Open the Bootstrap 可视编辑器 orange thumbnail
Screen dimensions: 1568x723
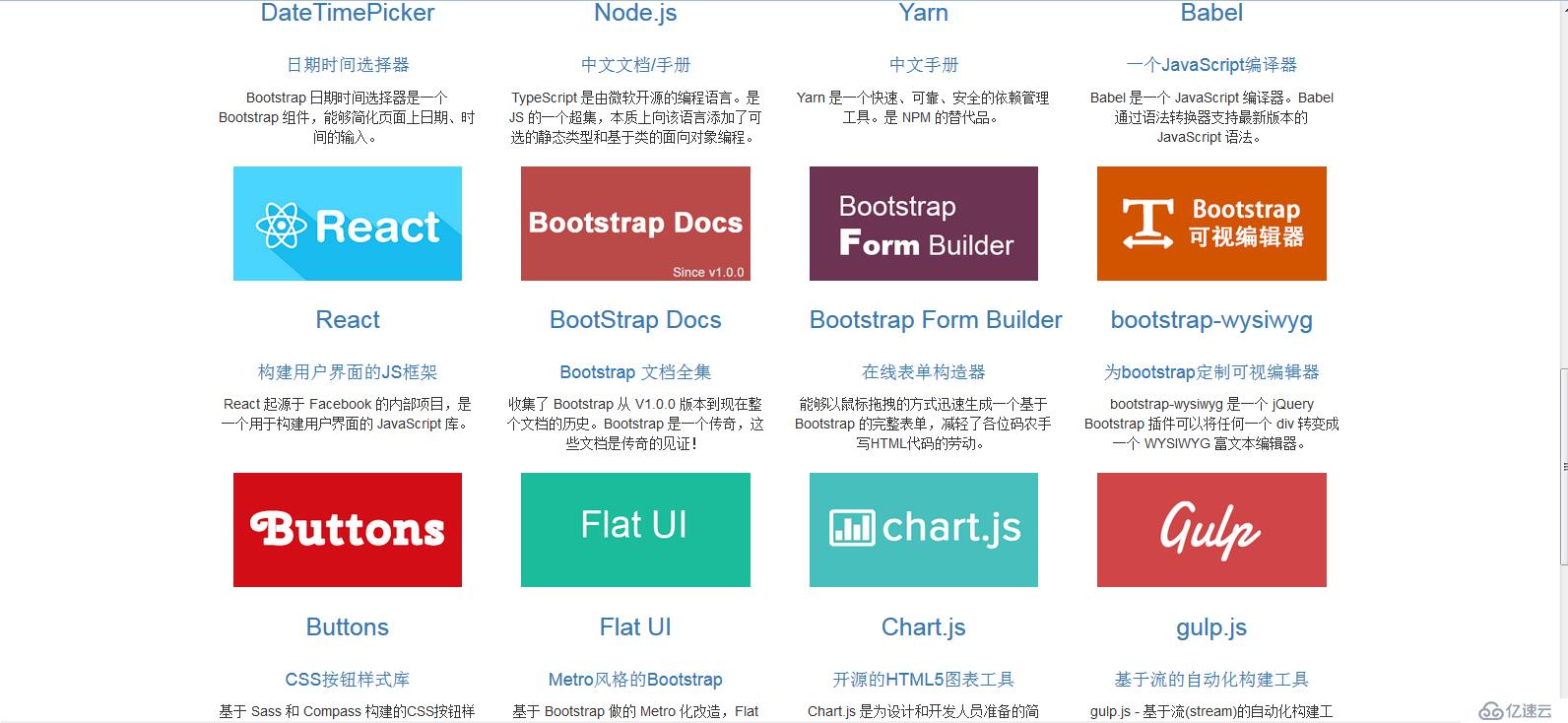pyautogui.click(x=1211, y=224)
